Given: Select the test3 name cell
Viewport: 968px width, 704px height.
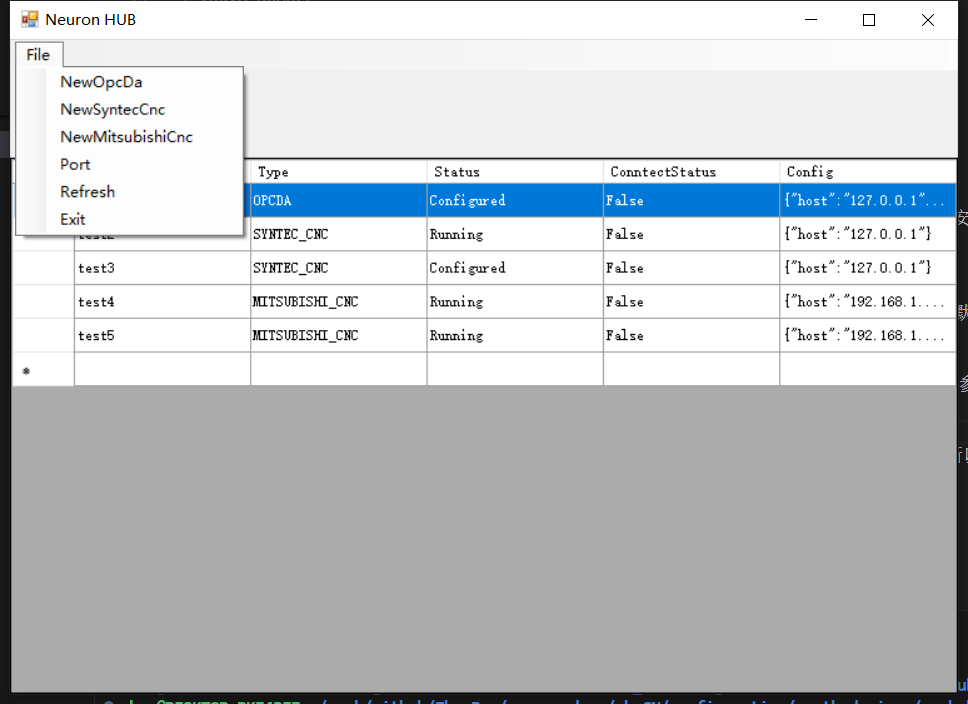Looking at the screenshot, I should pos(161,268).
